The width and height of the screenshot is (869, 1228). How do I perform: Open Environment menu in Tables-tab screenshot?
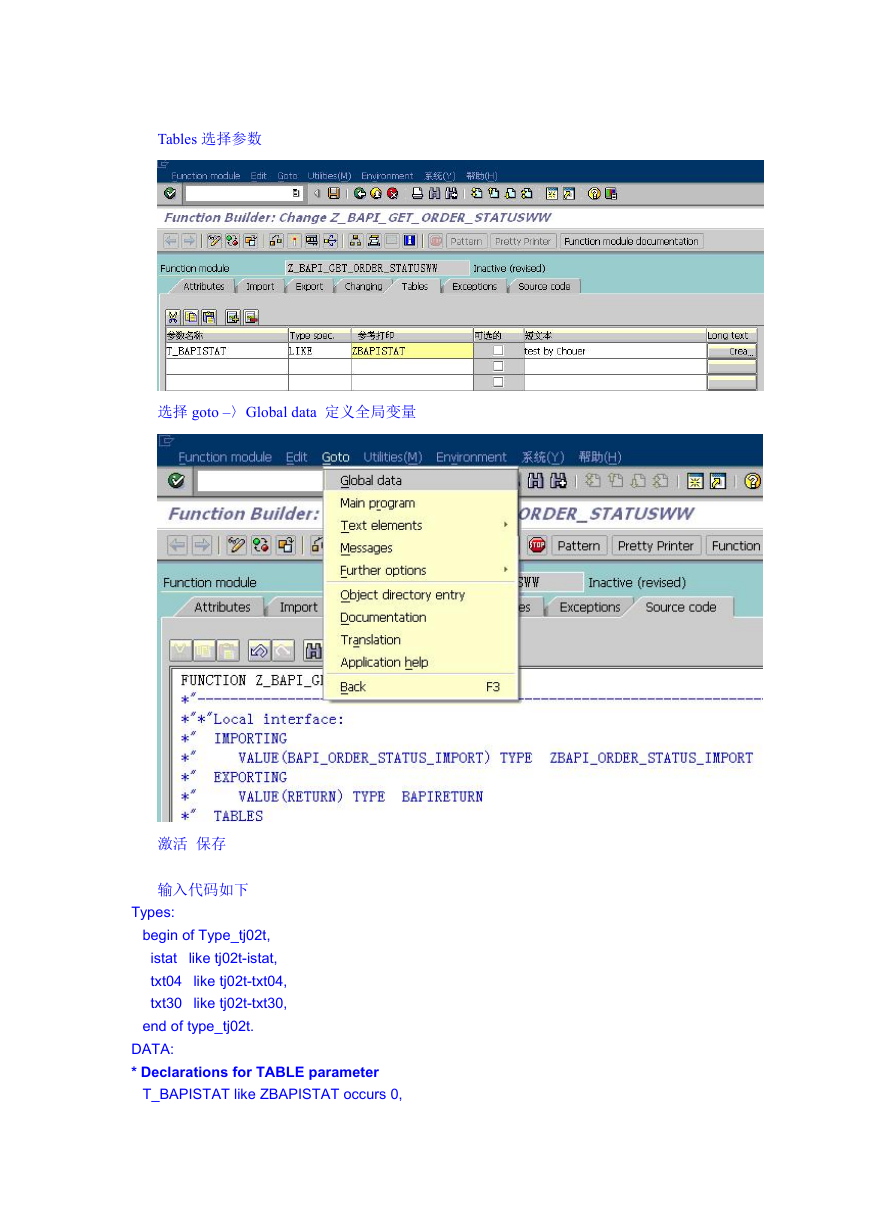click(387, 176)
